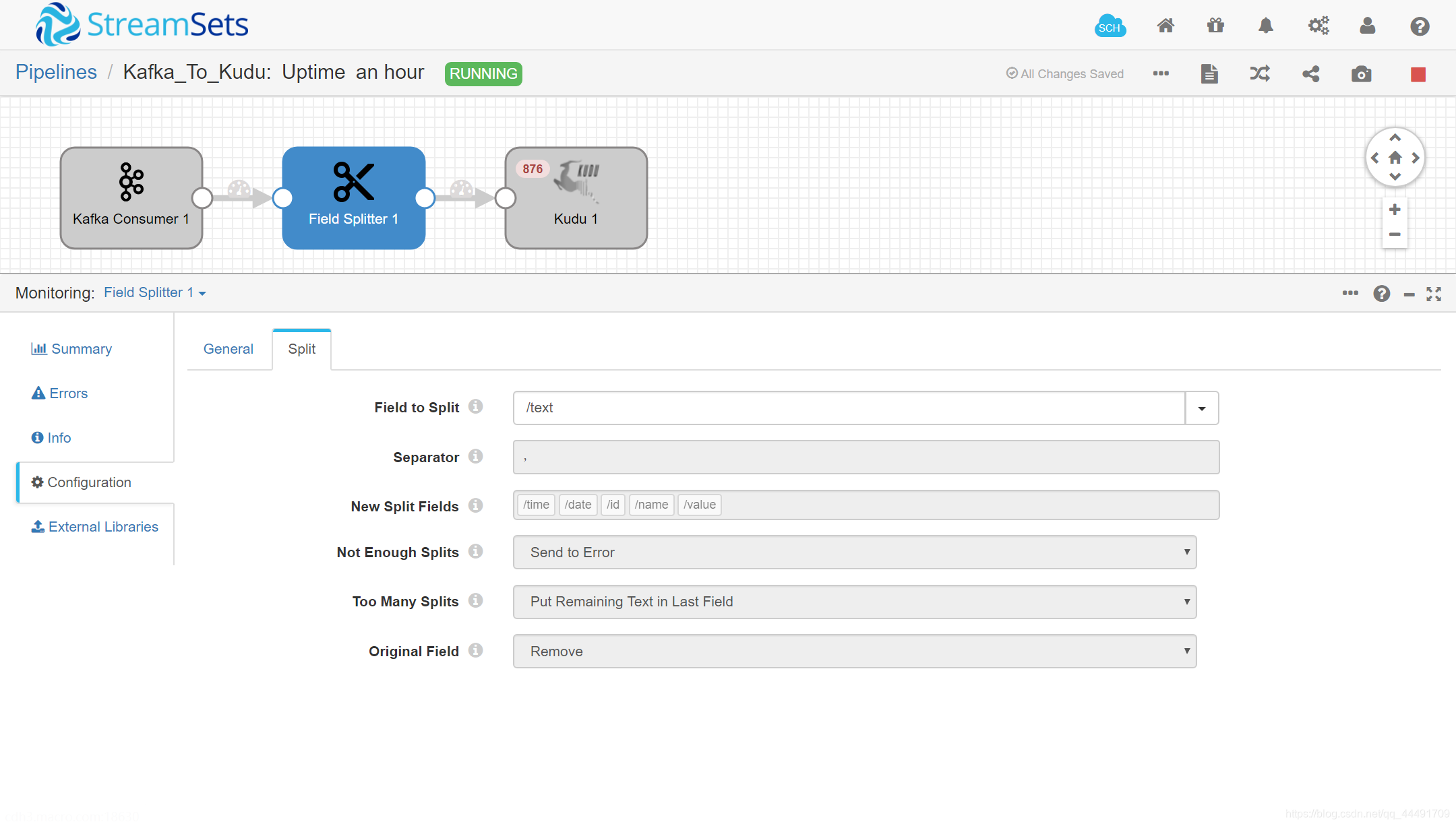
Task: Expand the Too Many Splits dropdown
Action: 1186,601
